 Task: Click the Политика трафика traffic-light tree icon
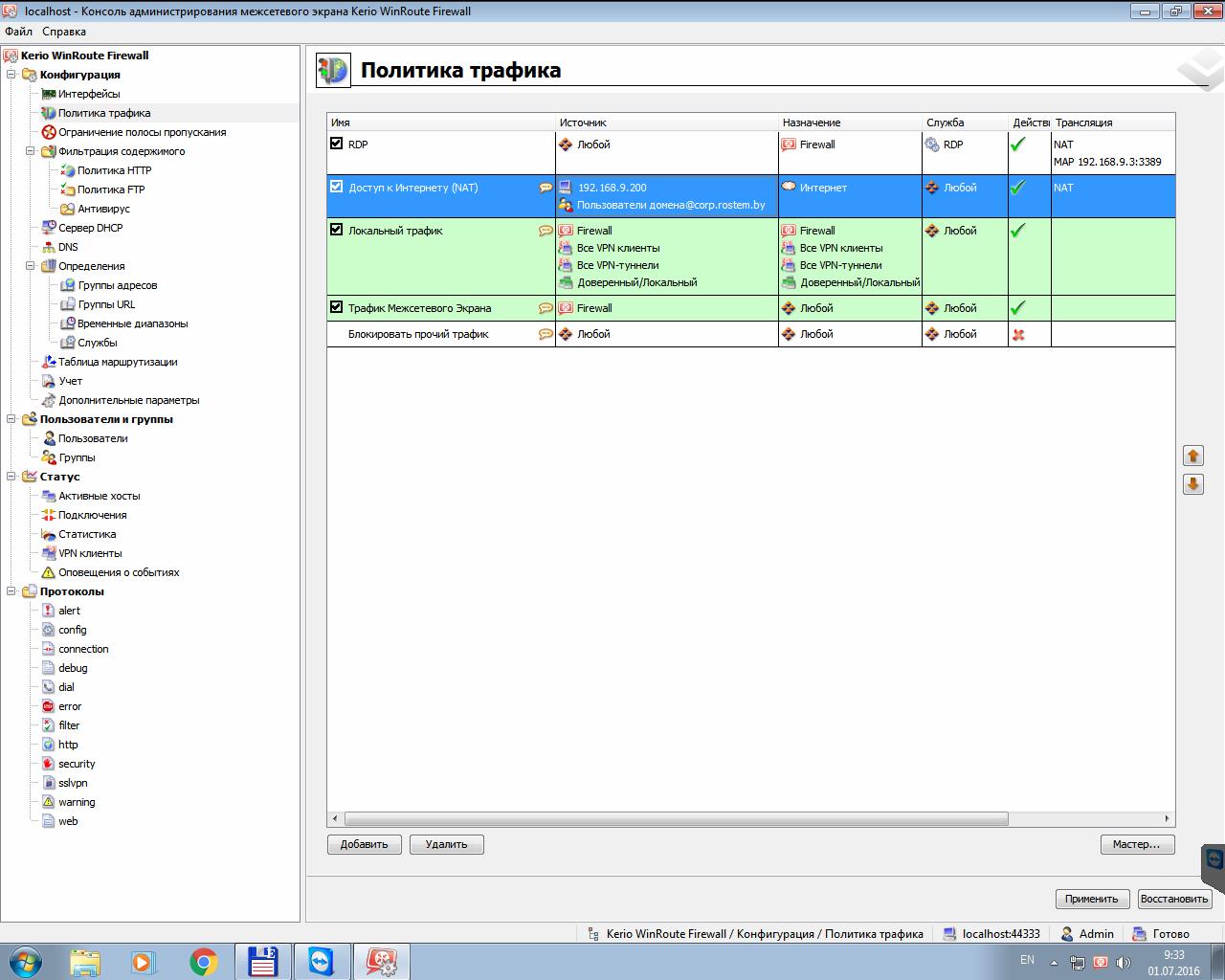[x=48, y=113]
